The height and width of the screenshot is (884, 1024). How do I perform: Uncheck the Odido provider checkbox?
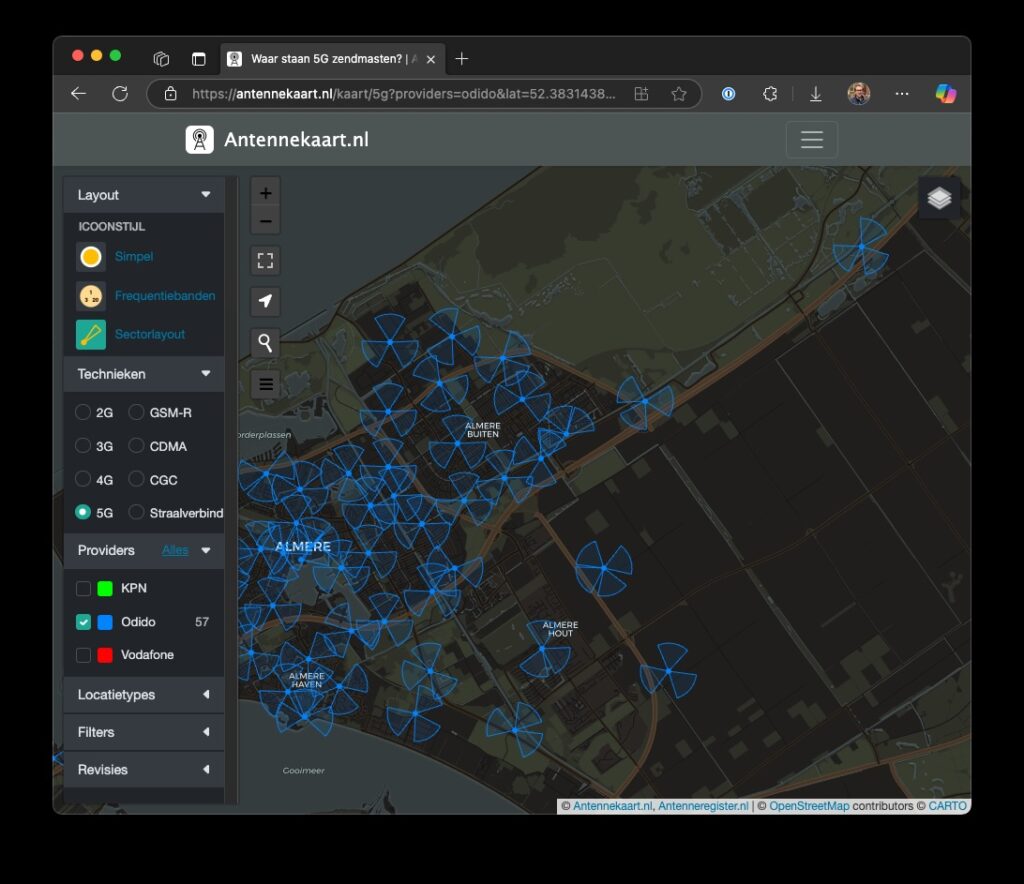click(83, 622)
